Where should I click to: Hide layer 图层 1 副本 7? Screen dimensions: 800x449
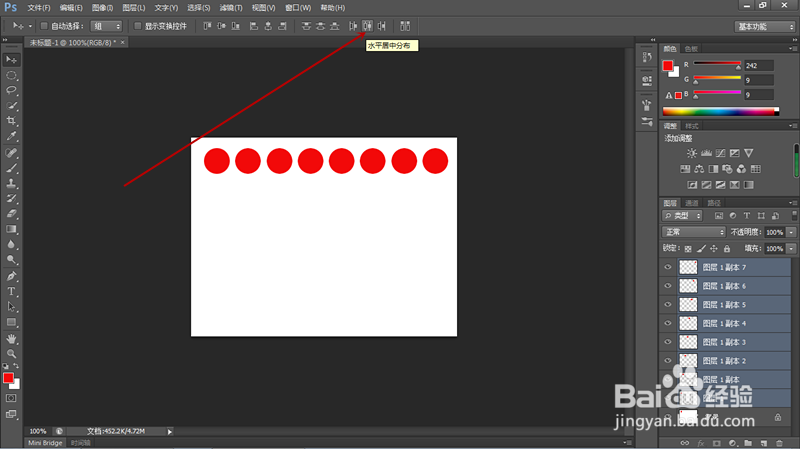tap(668, 267)
